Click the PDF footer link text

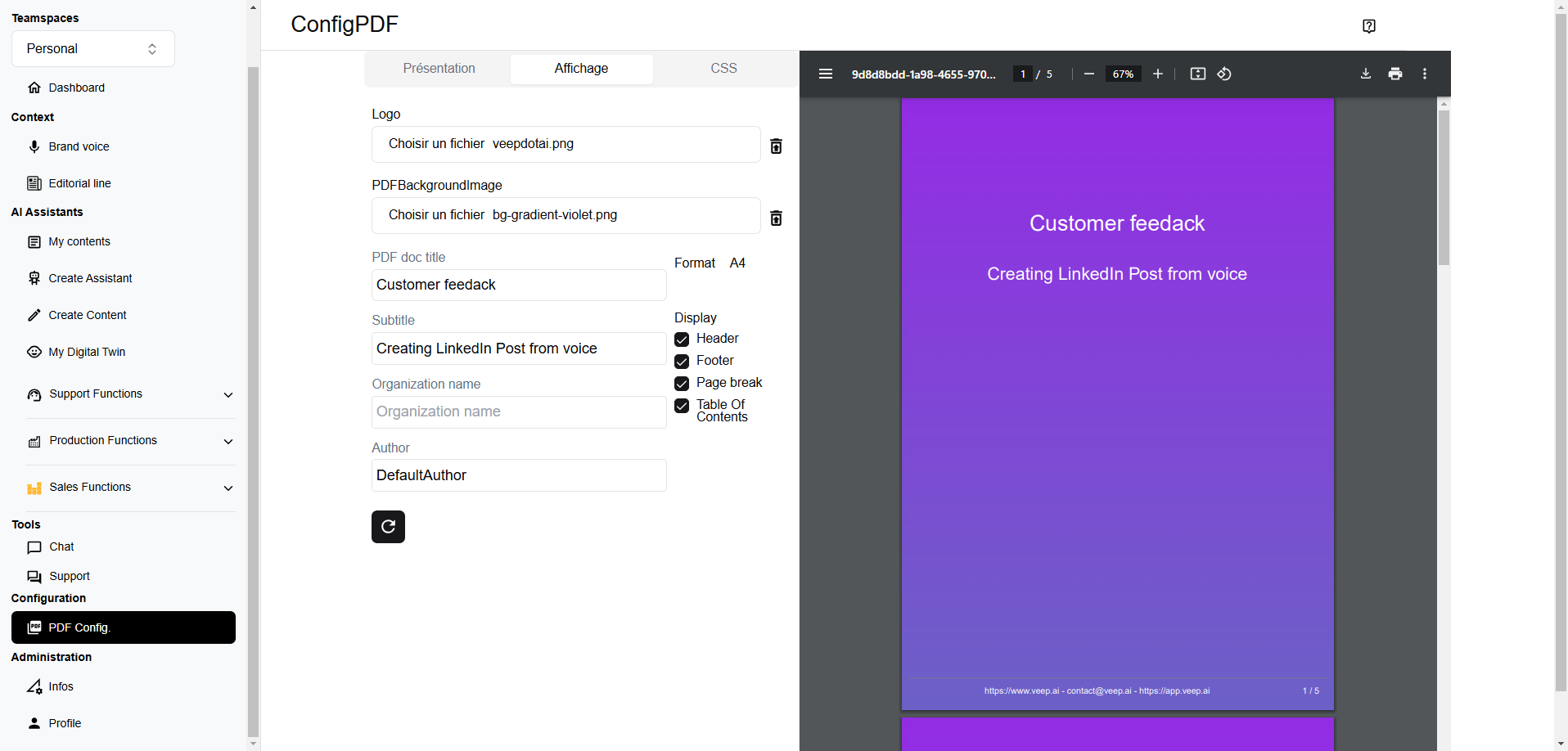point(1097,691)
